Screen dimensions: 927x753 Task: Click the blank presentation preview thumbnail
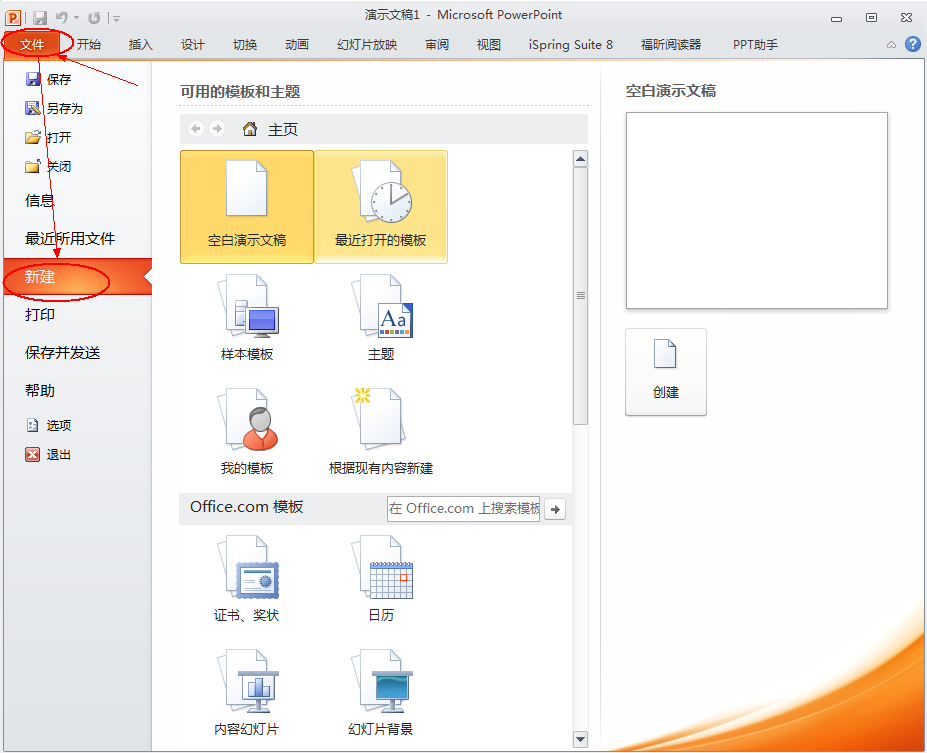[x=757, y=210]
